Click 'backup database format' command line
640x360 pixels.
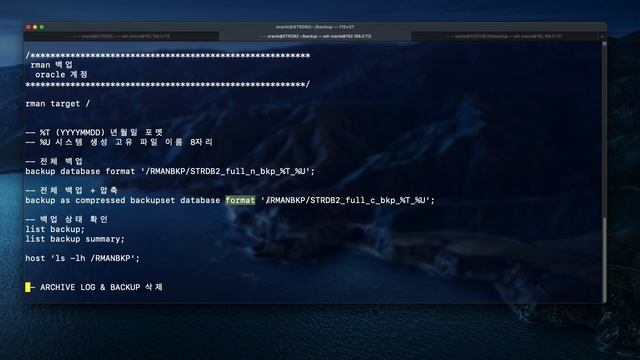pyautogui.click(x=170, y=171)
